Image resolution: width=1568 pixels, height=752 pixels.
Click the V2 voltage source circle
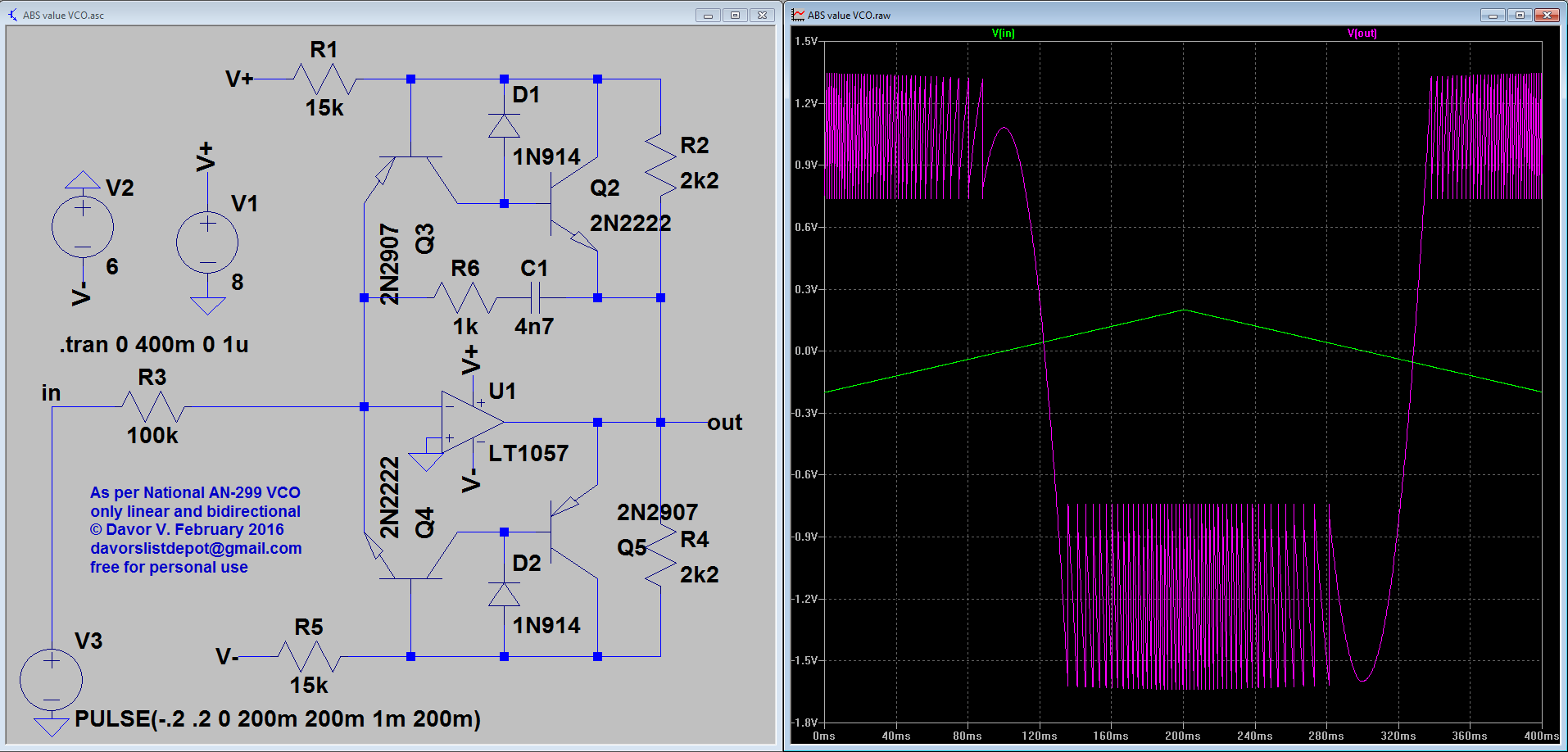82,227
